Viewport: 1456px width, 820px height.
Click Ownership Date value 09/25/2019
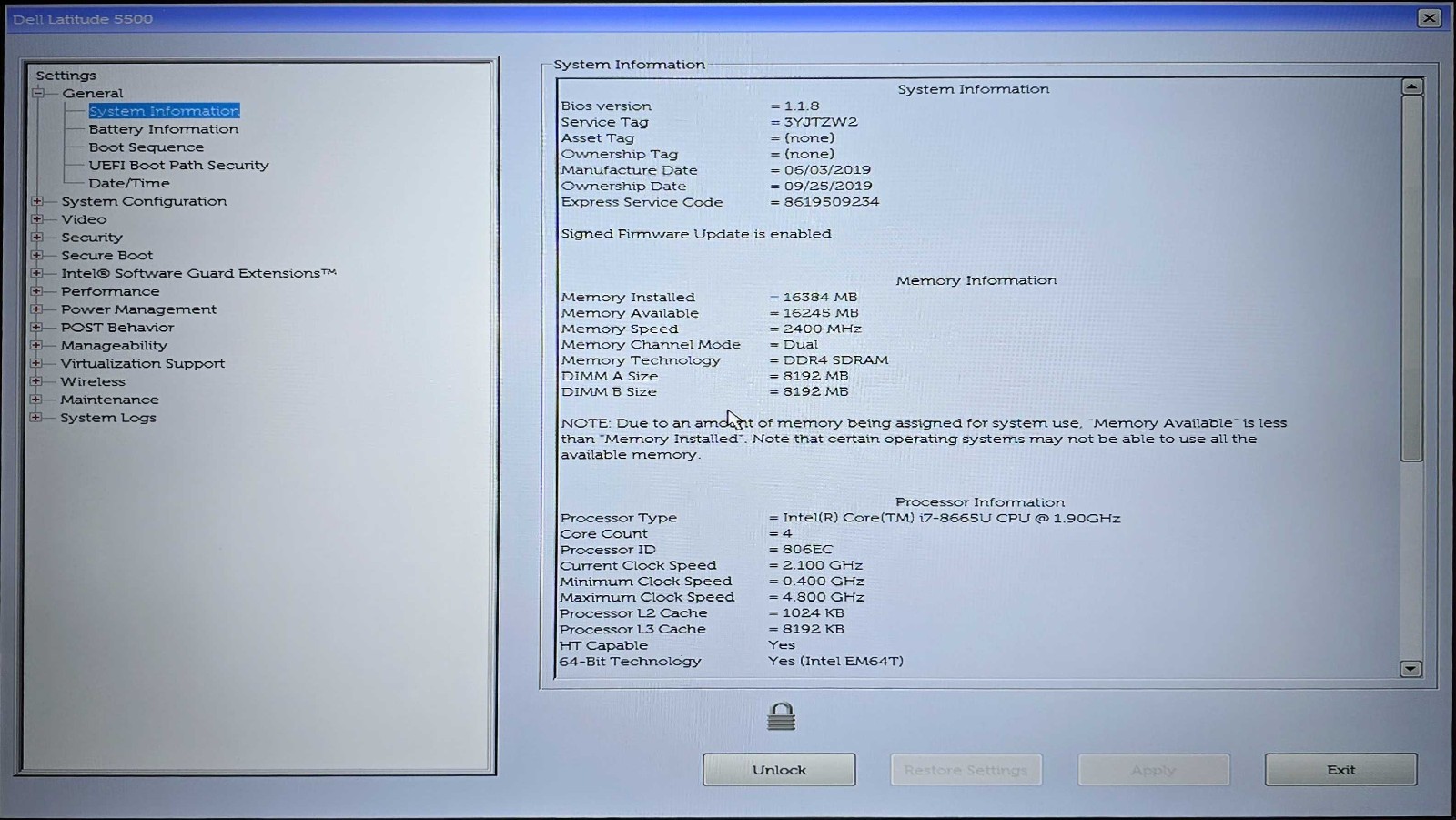coord(828,186)
